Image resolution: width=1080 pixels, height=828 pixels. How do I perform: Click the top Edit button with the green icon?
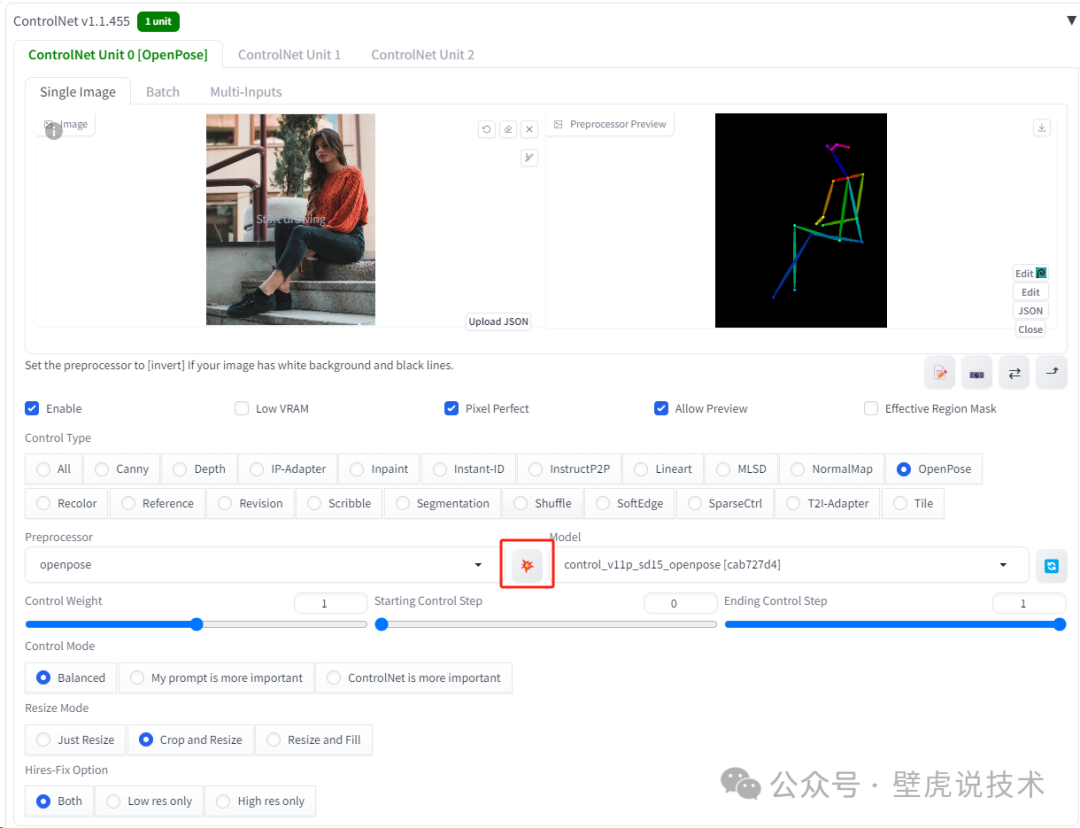click(x=1030, y=273)
